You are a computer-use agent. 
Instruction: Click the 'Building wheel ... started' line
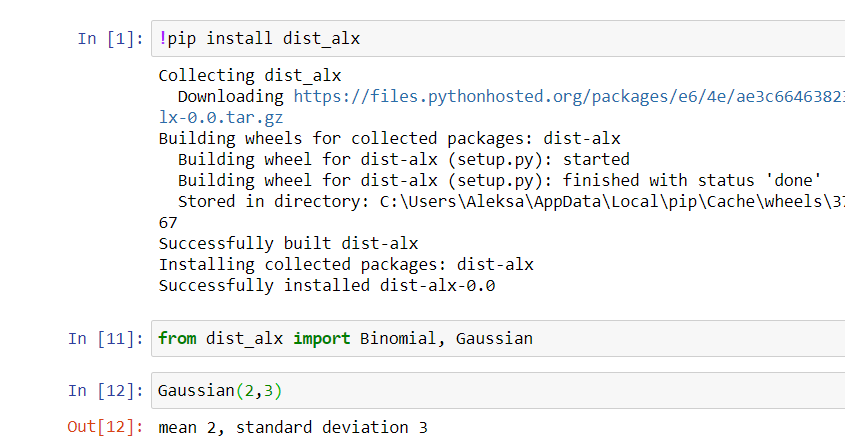coord(404,159)
